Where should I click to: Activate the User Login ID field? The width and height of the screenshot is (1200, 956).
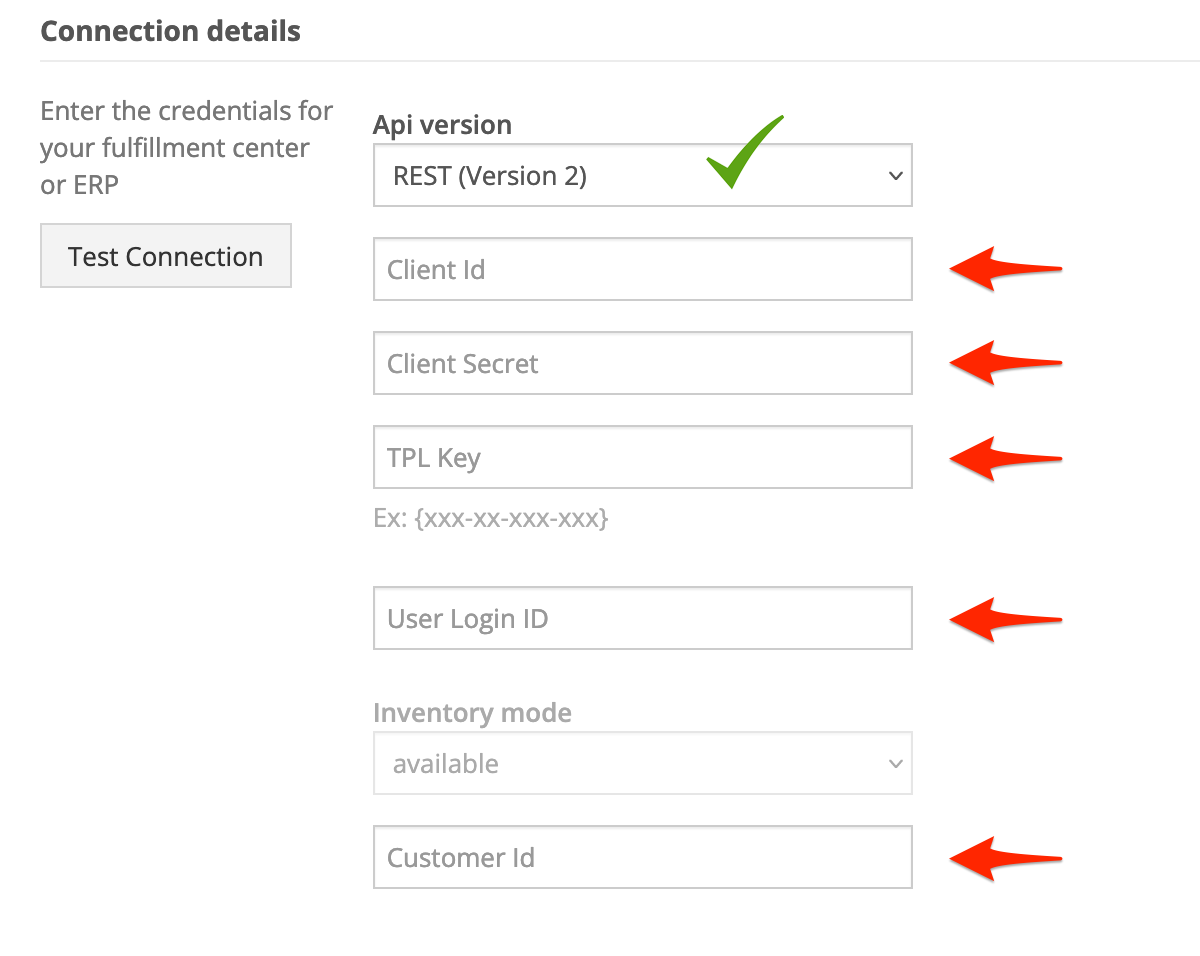pos(642,618)
